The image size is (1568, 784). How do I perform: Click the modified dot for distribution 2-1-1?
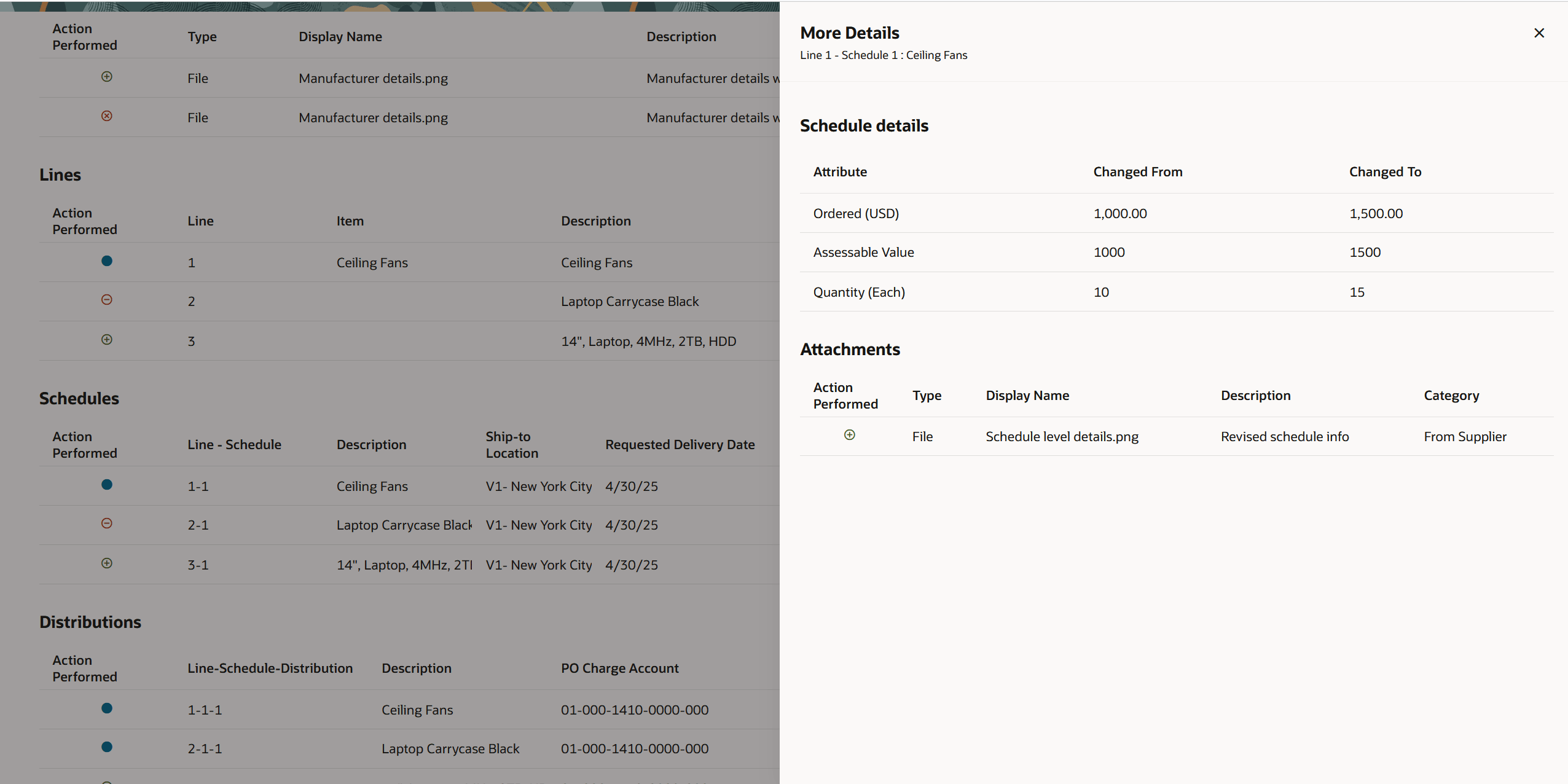click(x=107, y=747)
